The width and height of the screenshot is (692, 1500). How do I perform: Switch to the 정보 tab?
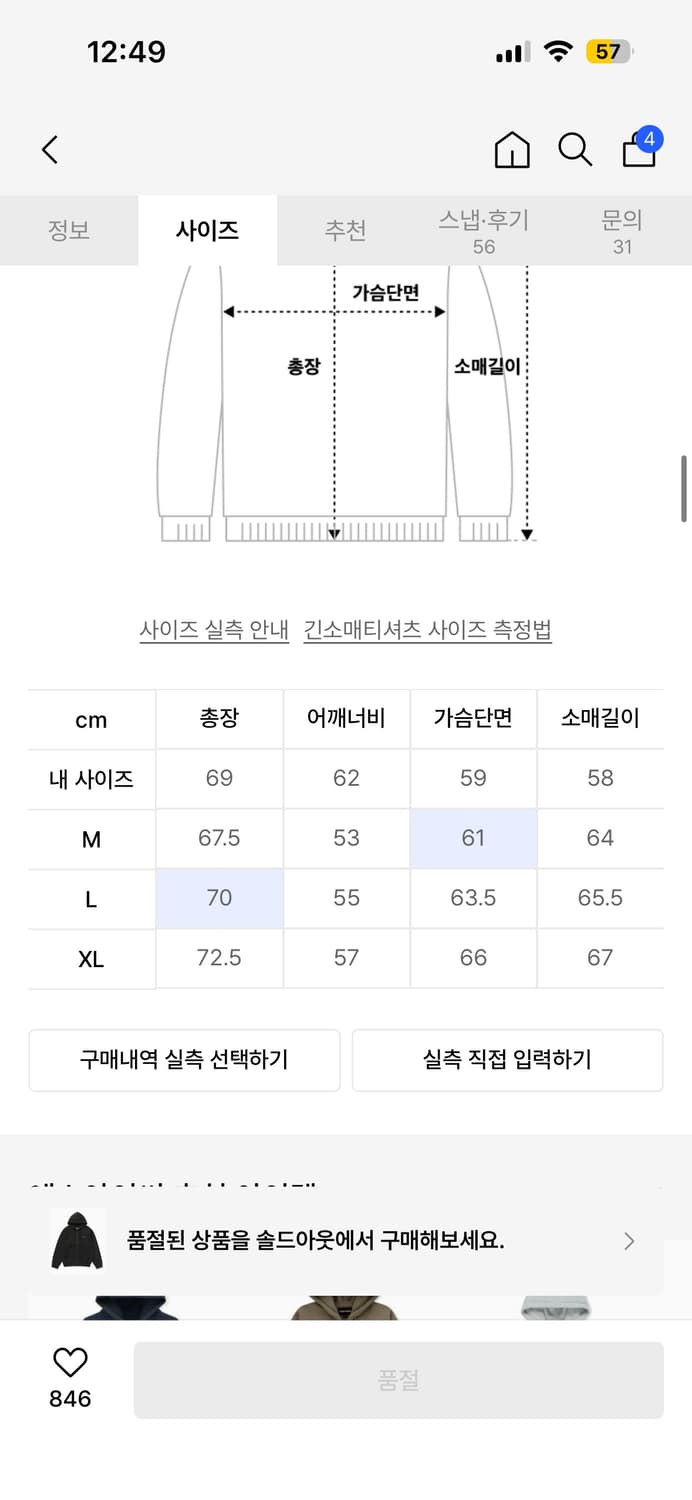[x=69, y=230]
